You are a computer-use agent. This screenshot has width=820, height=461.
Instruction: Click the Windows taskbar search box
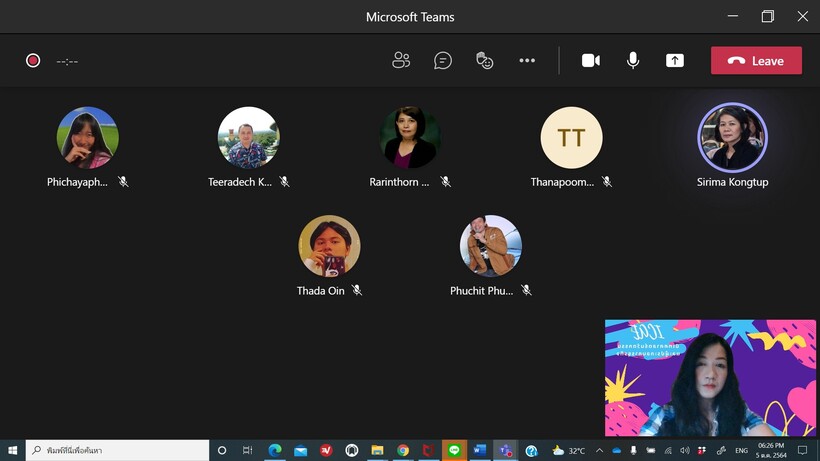(x=117, y=451)
